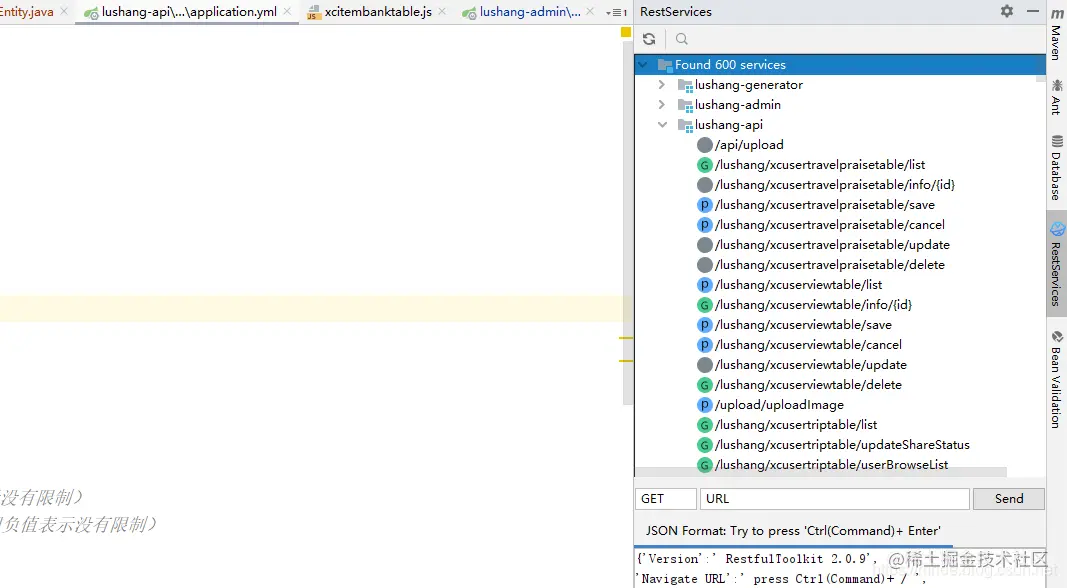This screenshot has height=588, width=1067.
Task: Collapse the lushang-api node
Action: tap(662, 125)
